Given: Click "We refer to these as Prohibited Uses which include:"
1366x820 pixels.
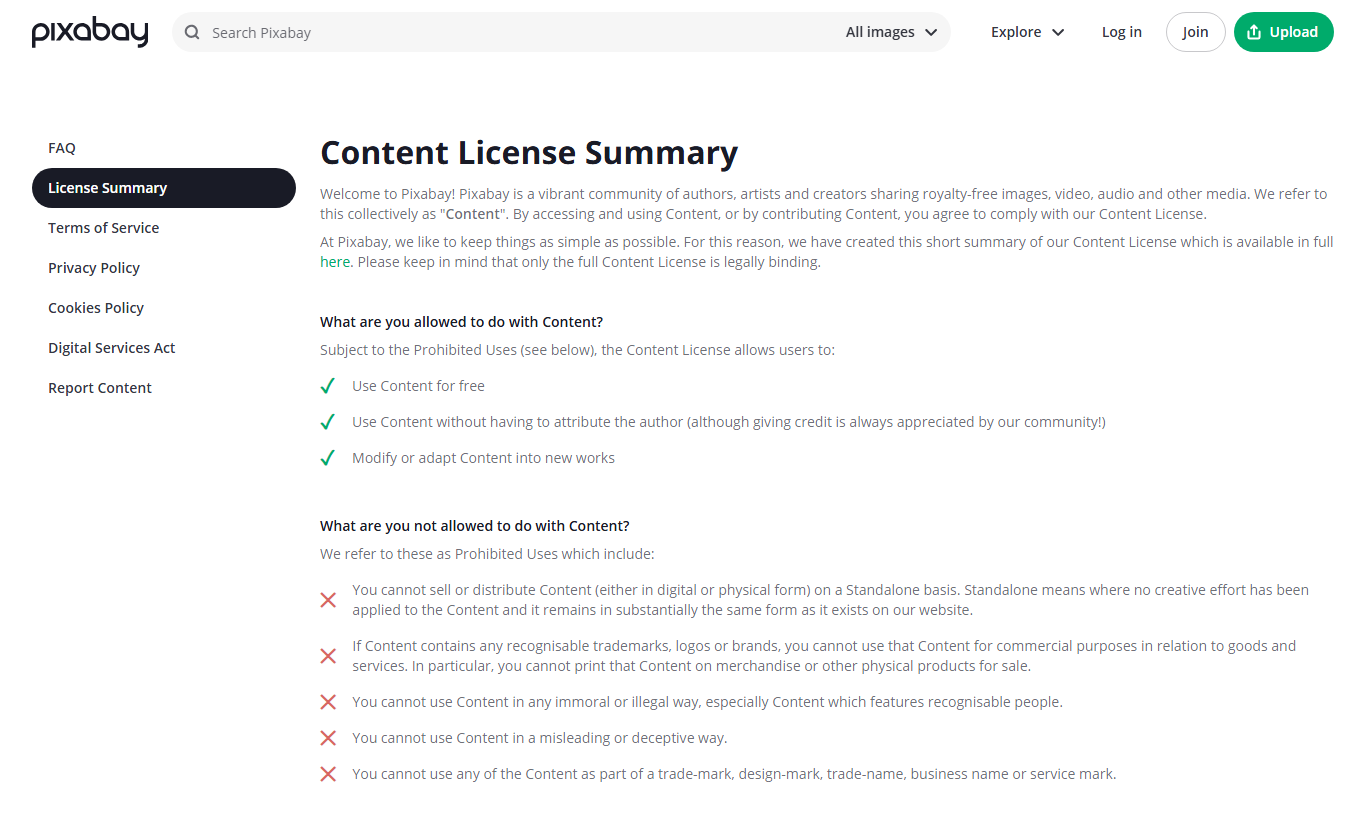Looking at the screenshot, I should pyautogui.click(x=487, y=554).
